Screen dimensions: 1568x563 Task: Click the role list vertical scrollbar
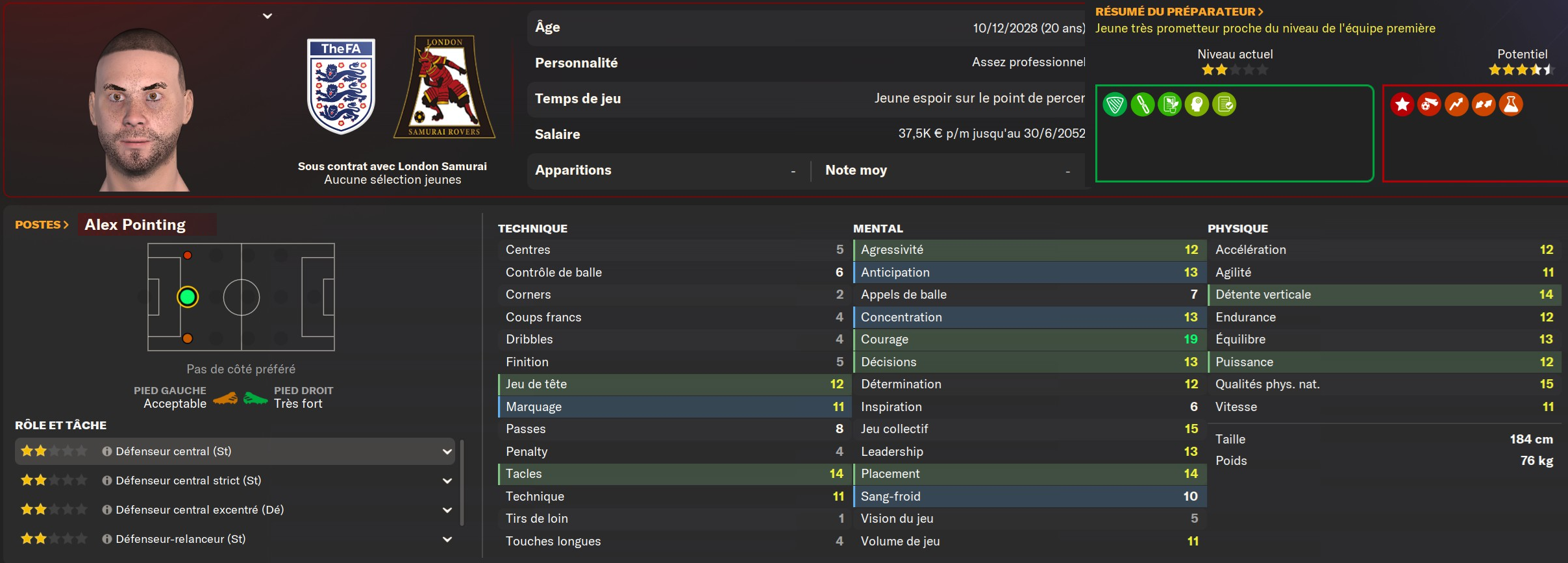tap(462, 482)
